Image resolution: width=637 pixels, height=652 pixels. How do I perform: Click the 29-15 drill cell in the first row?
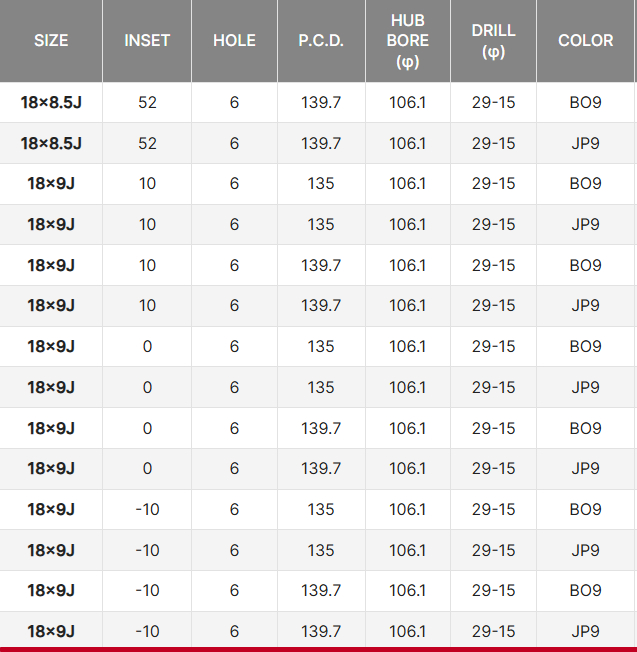click(x=493, y=103)
